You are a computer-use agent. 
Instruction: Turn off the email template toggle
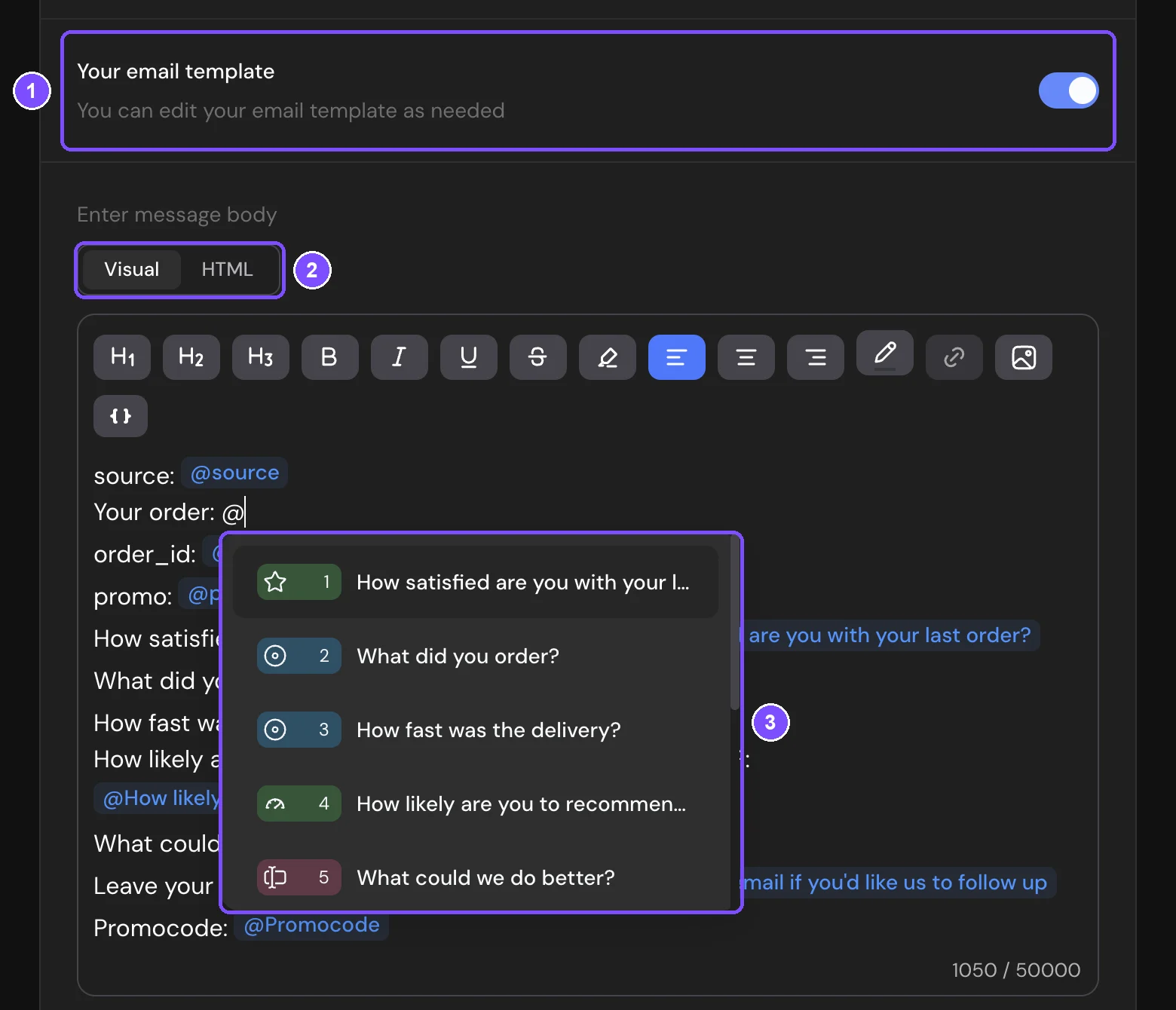1069,90
